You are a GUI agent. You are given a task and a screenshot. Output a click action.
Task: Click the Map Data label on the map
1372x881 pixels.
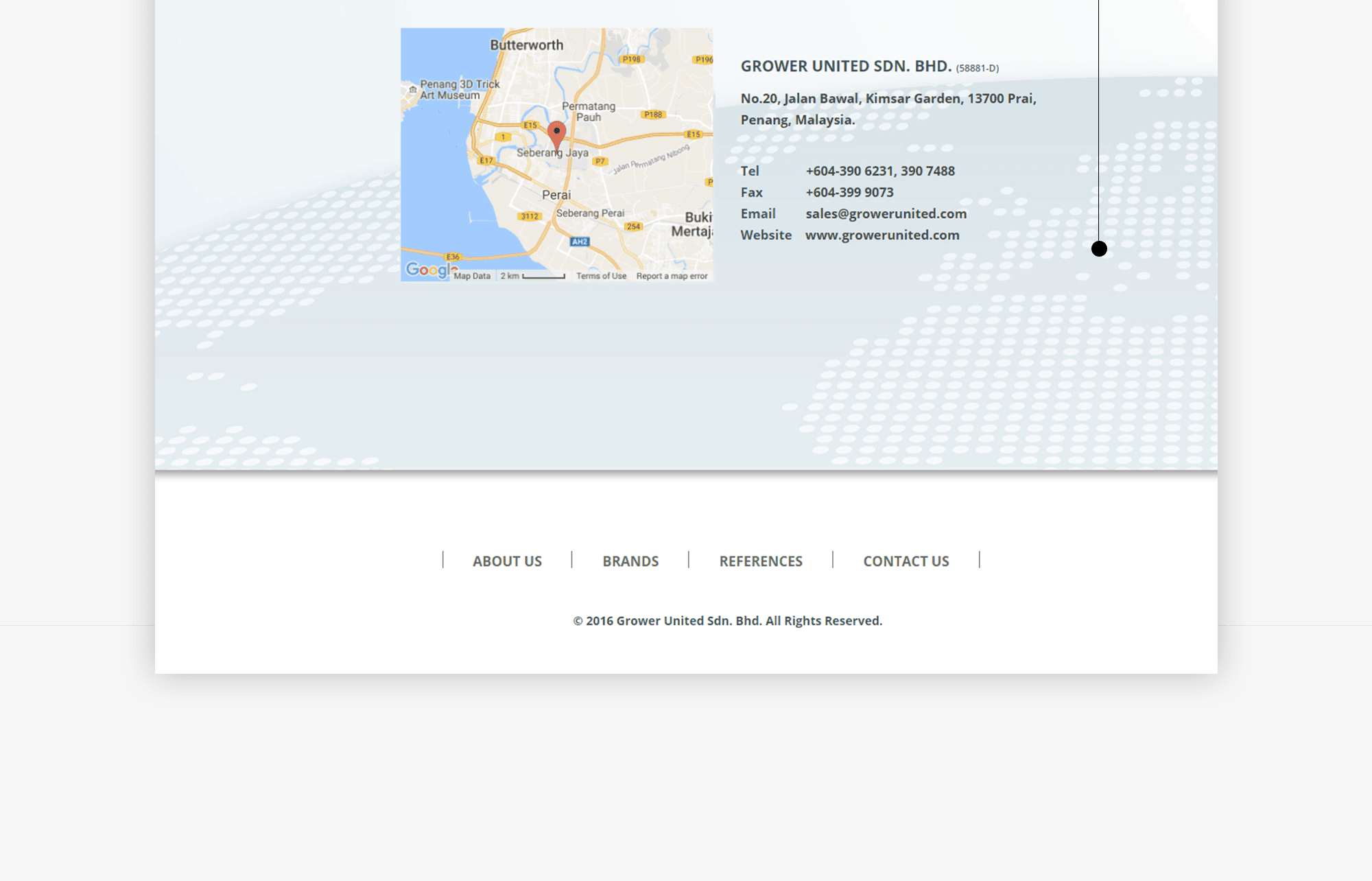[472, 276]
